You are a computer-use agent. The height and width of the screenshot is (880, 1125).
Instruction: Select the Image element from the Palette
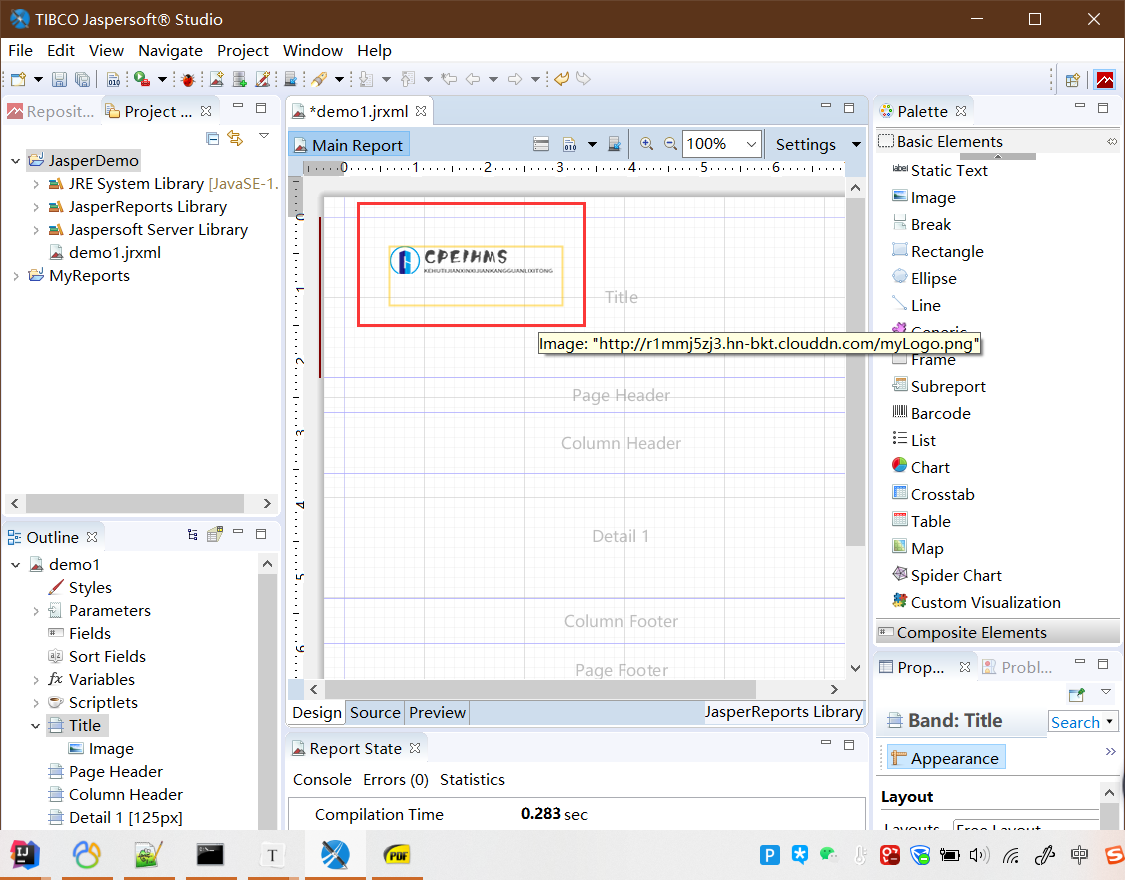(x=934, y=197)
